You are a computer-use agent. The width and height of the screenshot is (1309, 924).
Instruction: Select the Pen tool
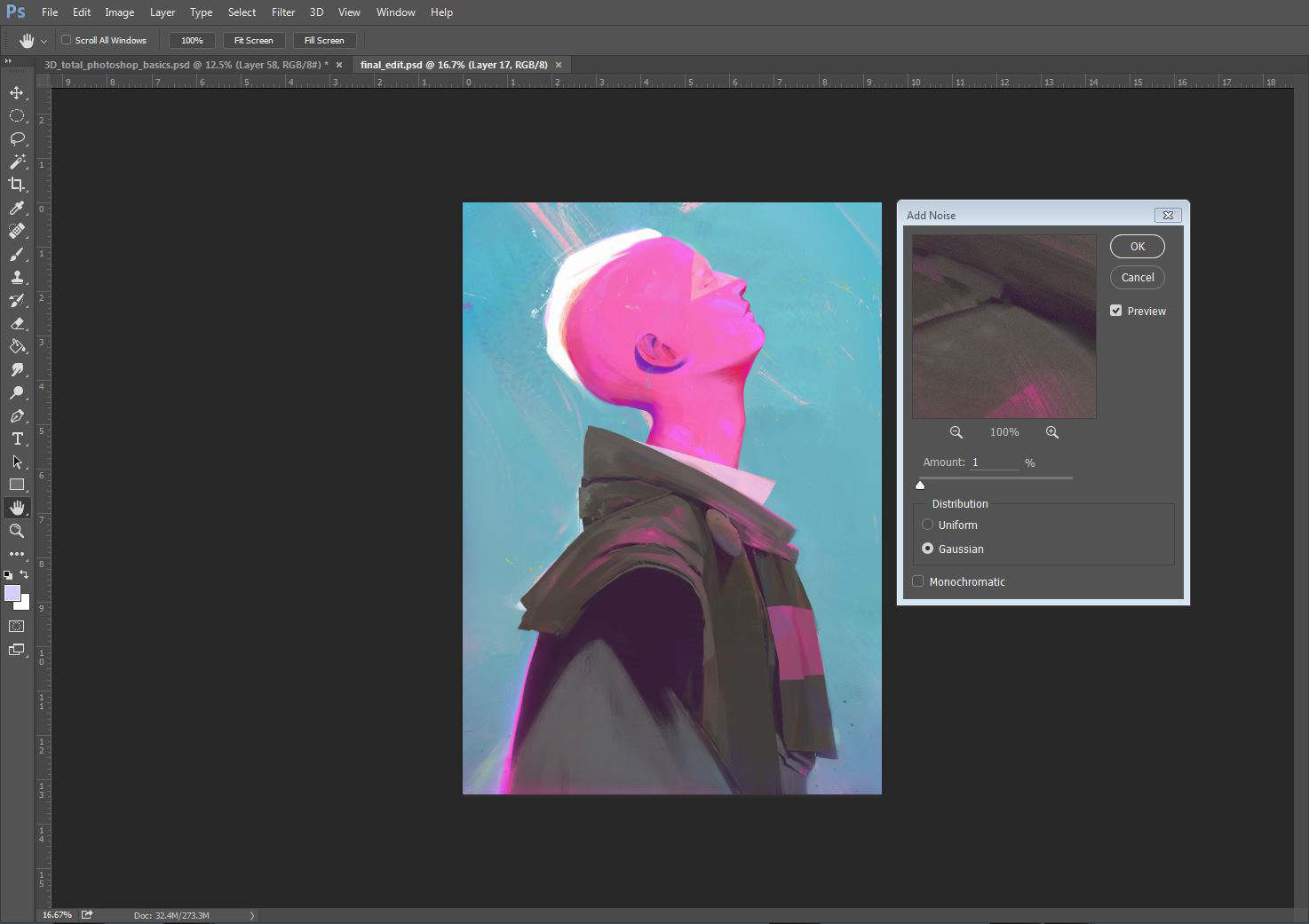pos(17,415)
